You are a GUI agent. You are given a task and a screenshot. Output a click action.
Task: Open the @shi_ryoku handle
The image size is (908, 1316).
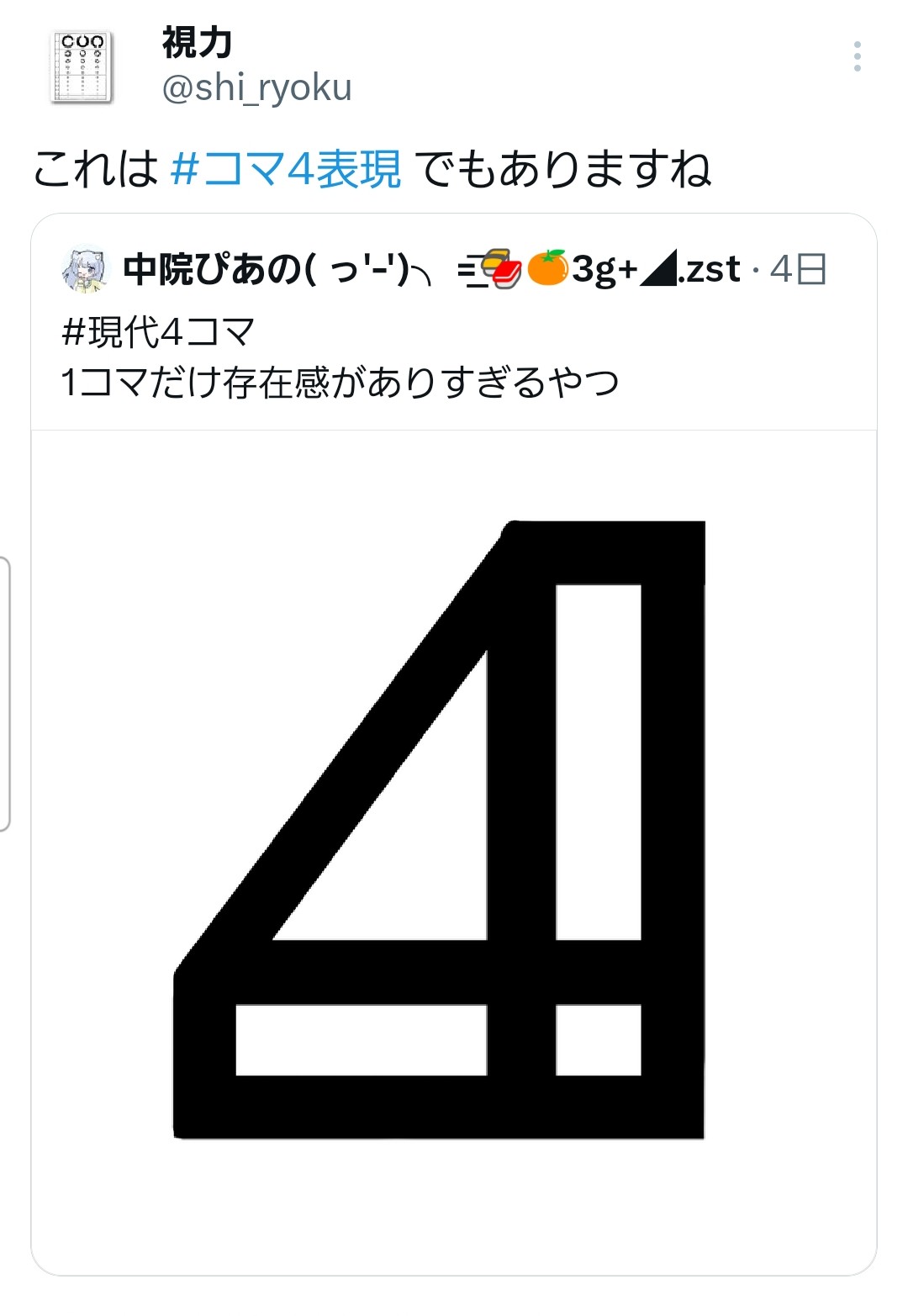pos(256,87)
